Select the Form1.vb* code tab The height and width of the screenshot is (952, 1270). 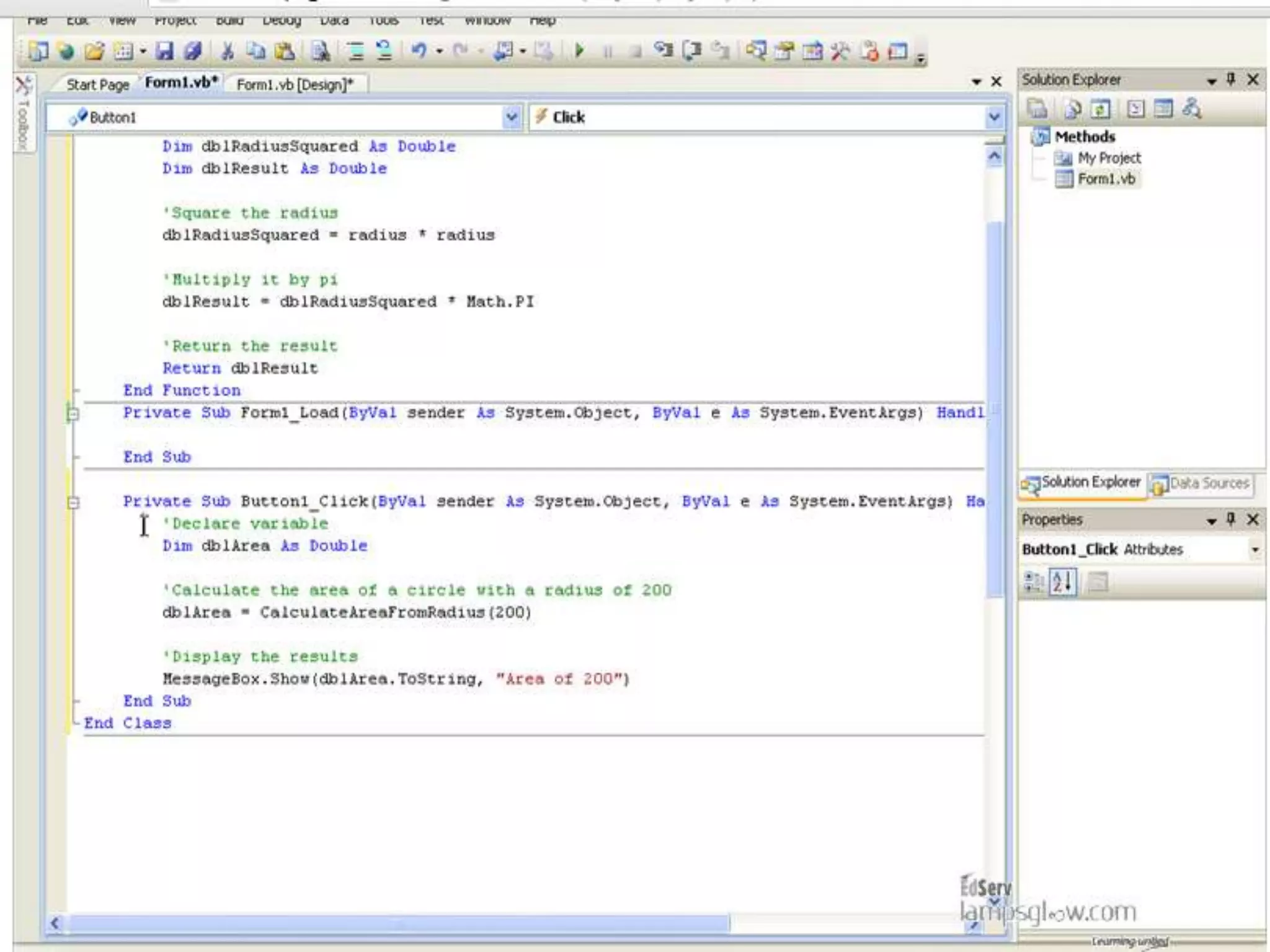(181, 82)
